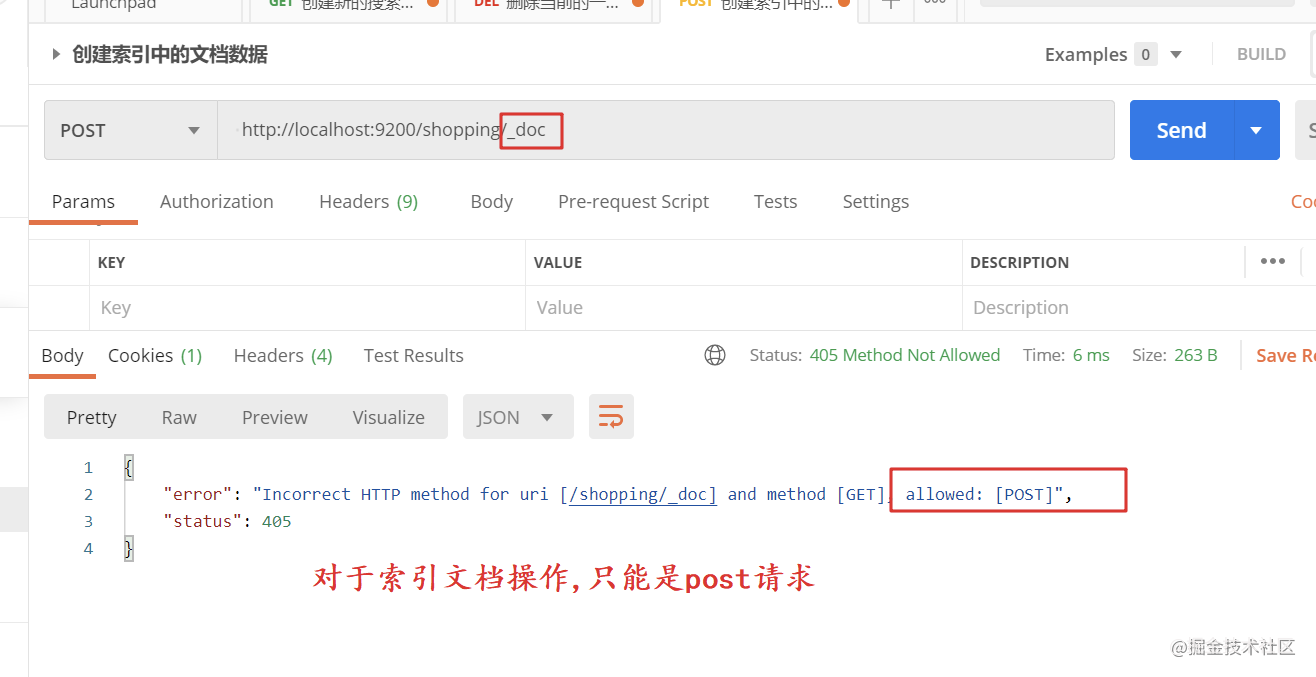Image resolution: width=1316 pixels, height=677 pixels.
Task: Click the request URL field
Action: (666, 130)
